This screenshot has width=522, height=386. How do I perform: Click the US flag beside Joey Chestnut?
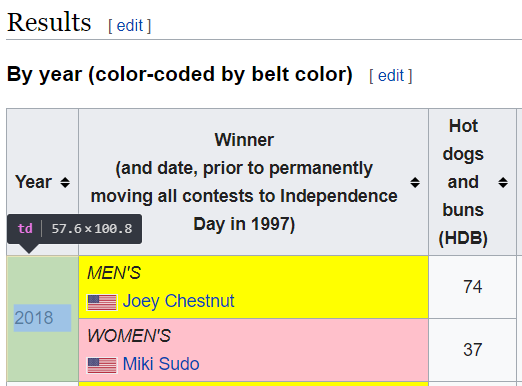tap(102, 302)
